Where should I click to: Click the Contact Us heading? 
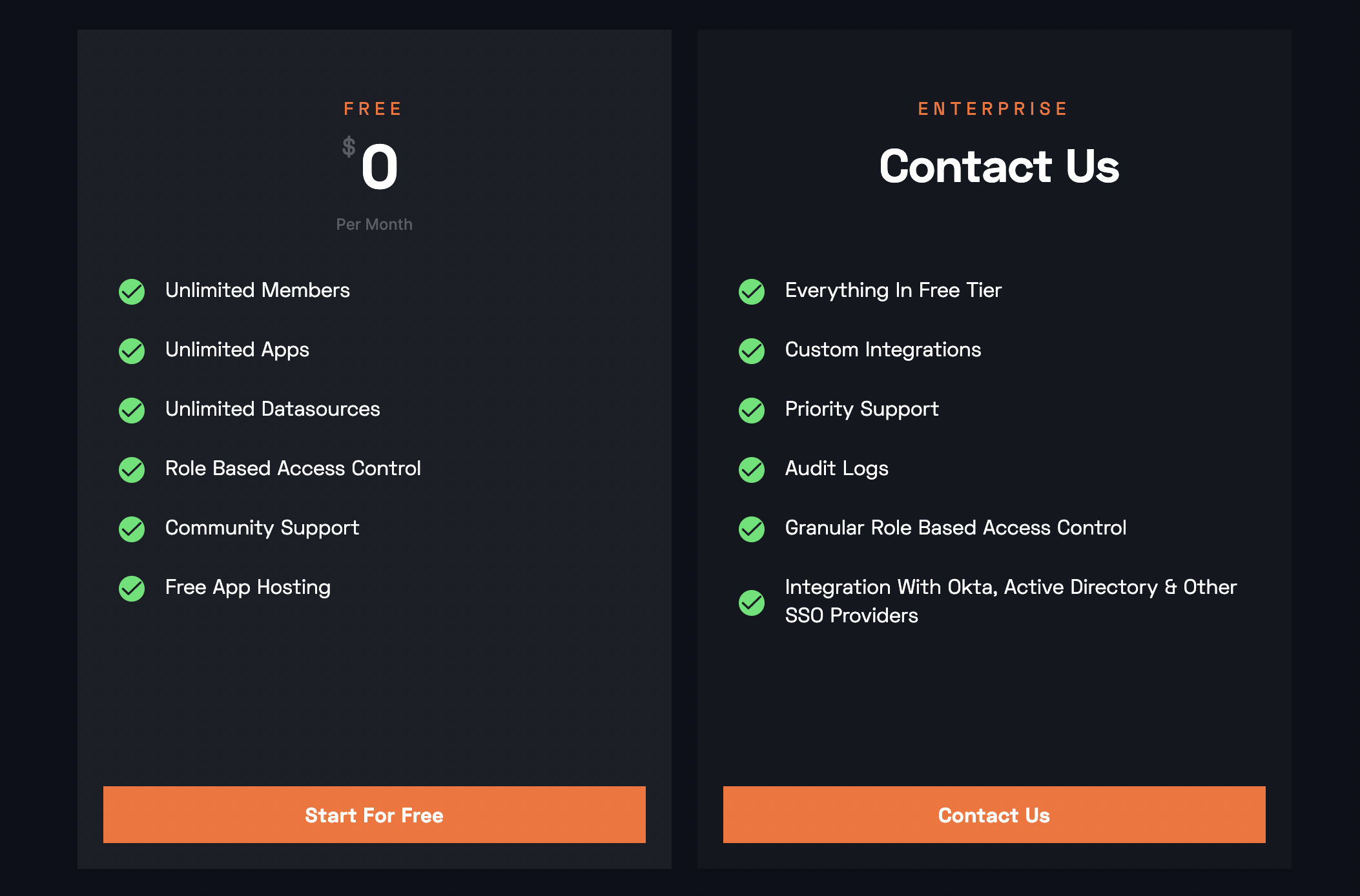click(1000, 168)
